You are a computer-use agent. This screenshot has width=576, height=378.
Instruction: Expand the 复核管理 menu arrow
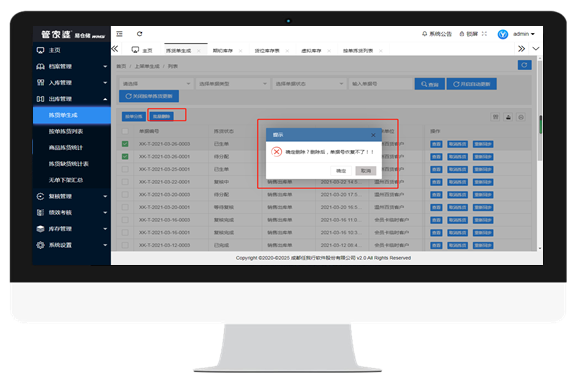[x=105, y=196]
